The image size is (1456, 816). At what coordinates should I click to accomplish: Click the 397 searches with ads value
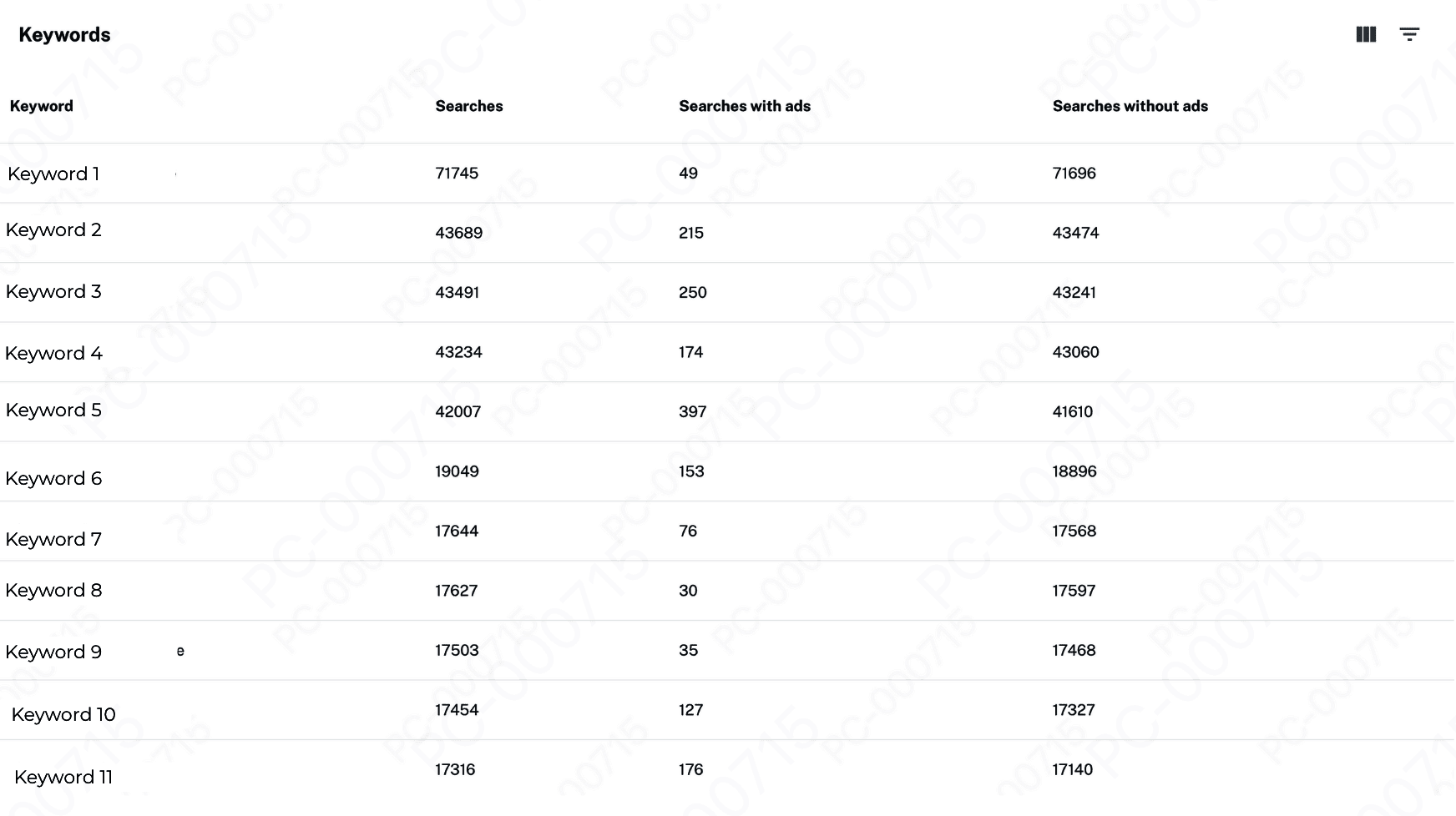(x=692, y=411)
